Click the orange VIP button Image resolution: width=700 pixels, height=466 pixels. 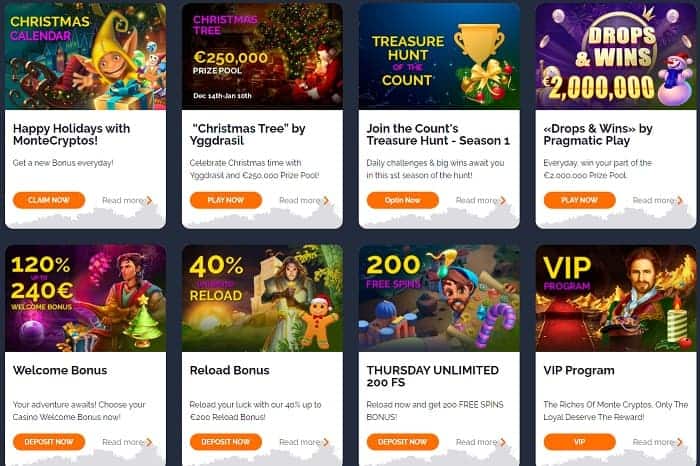point(579,442)
